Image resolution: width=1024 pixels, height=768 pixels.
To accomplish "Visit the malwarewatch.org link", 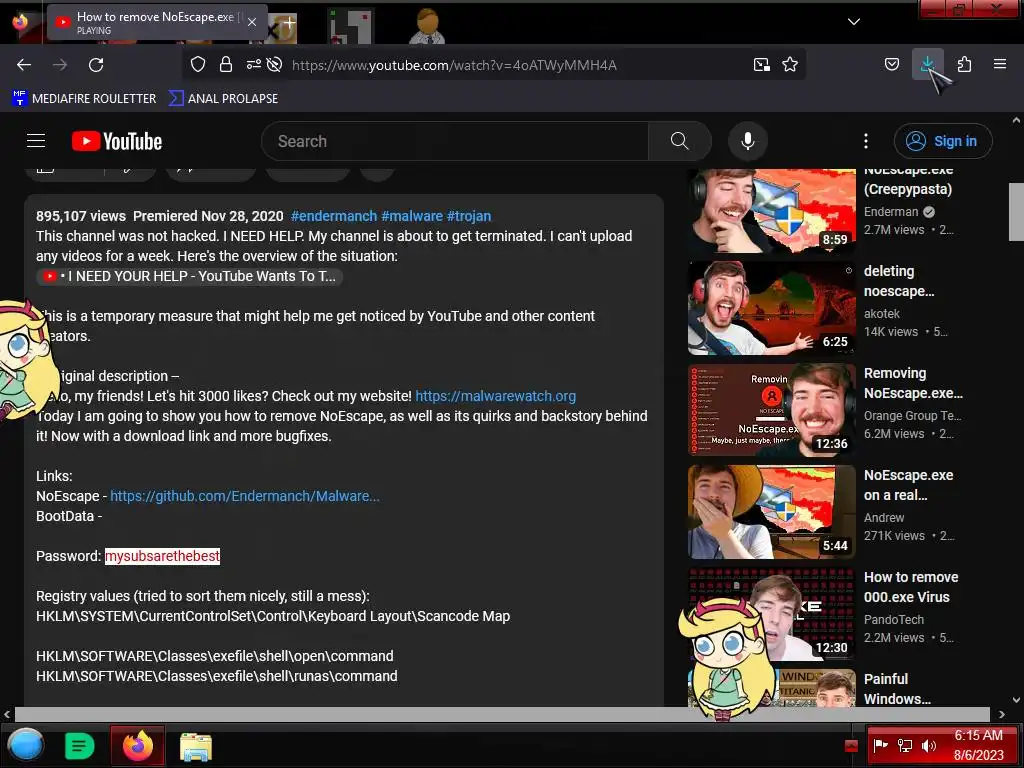I will coord(496,396).
